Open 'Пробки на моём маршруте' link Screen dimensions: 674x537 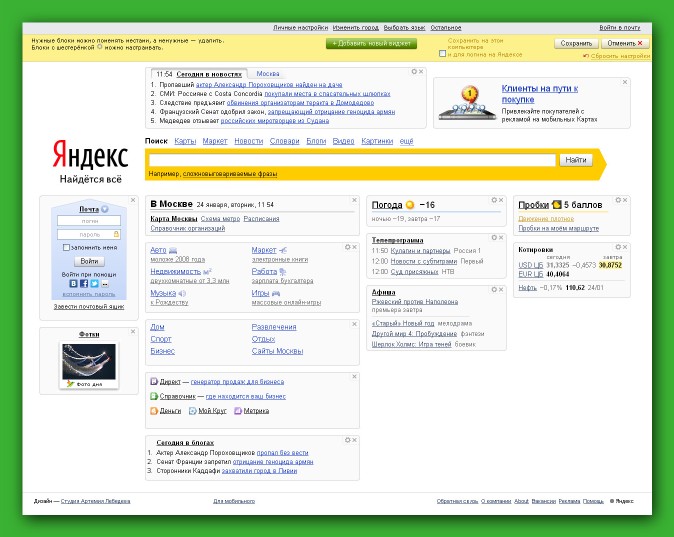tap(558, 228)
